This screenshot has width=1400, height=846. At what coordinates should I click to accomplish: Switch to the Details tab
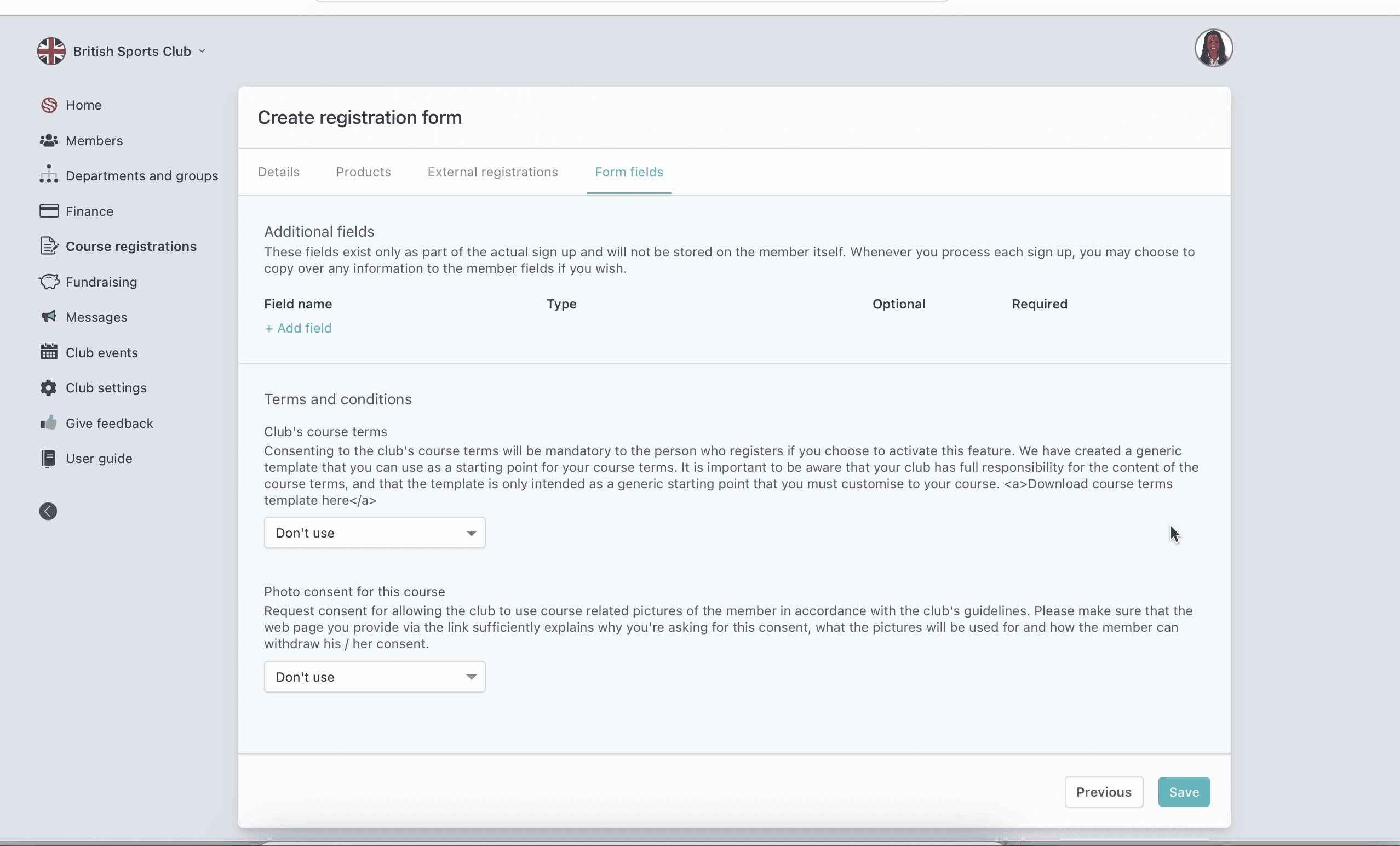pos(278,172)
